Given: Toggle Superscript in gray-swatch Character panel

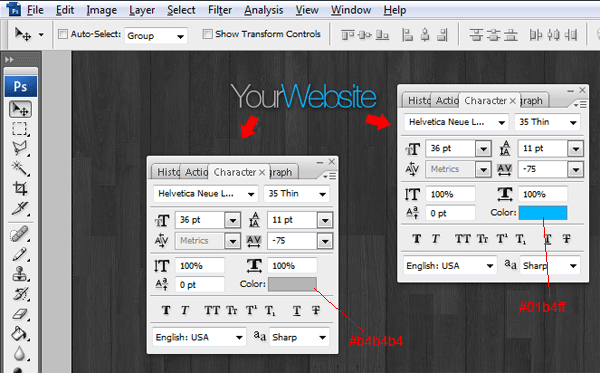Looking at the screenshot, I should (251, 310).
